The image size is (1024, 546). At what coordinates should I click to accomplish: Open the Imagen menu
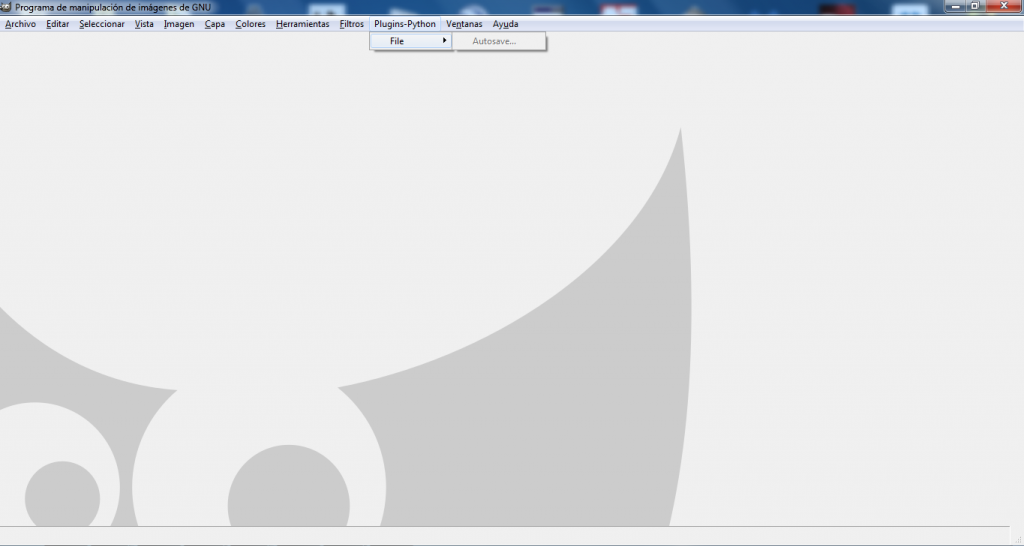pyautogui.click(x=179, y=24)
